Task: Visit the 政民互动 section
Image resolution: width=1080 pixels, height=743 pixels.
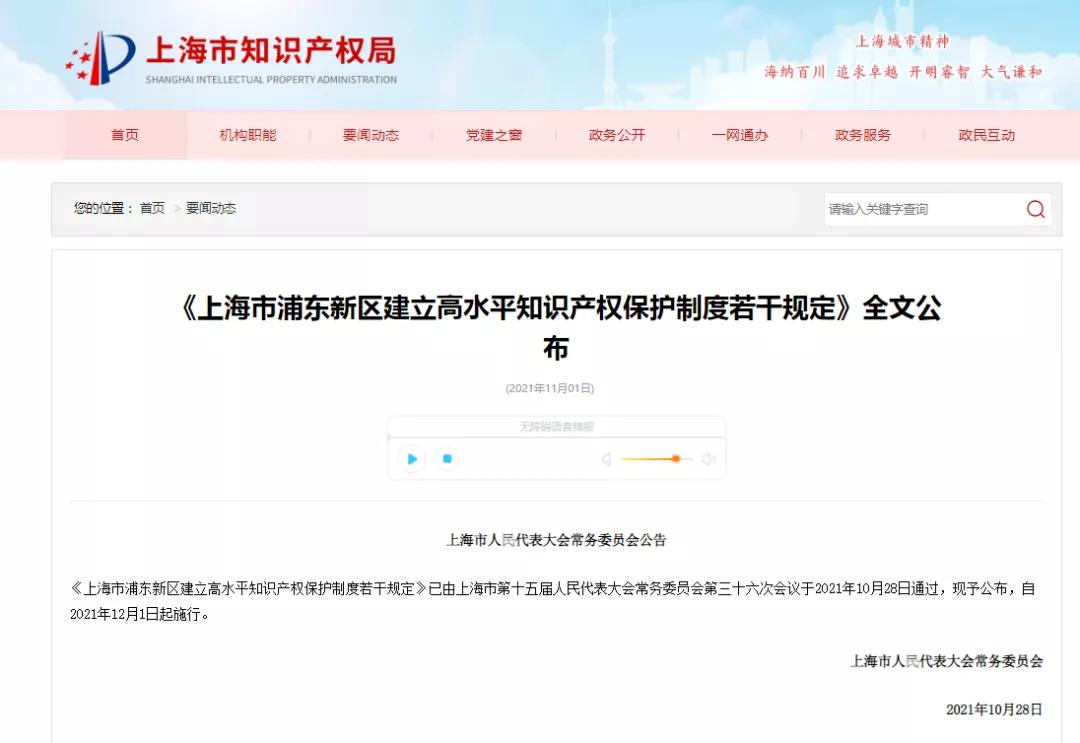Action: [985, 135]
